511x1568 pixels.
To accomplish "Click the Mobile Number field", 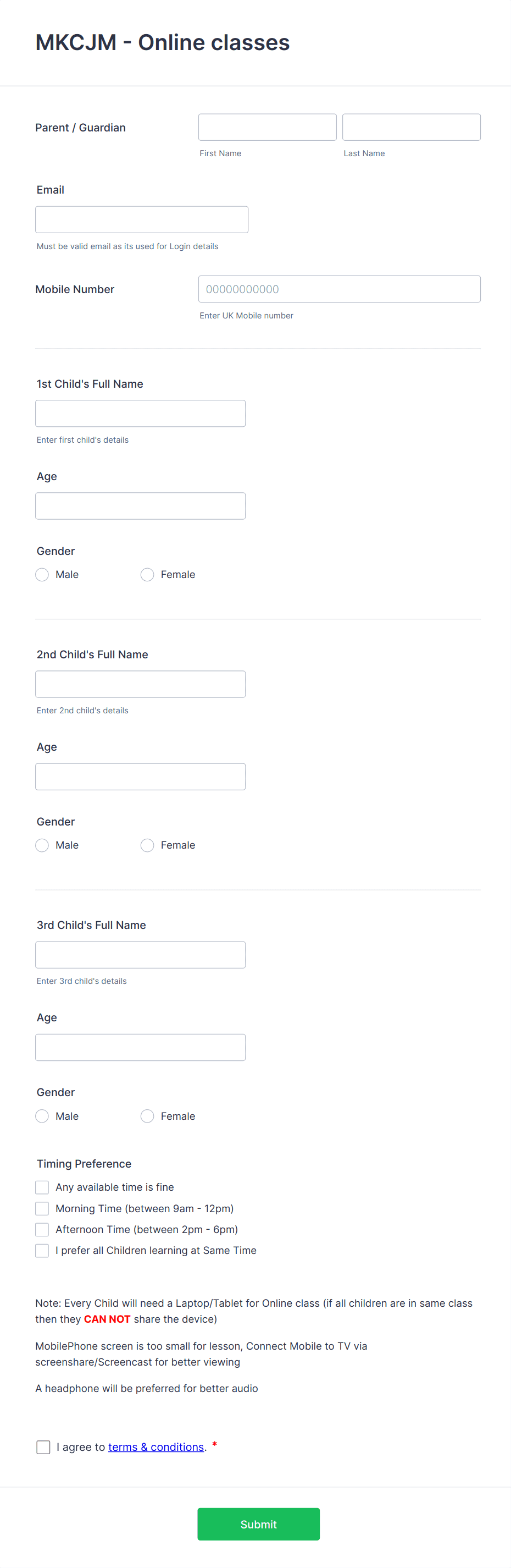I will [x=340, y=289].
